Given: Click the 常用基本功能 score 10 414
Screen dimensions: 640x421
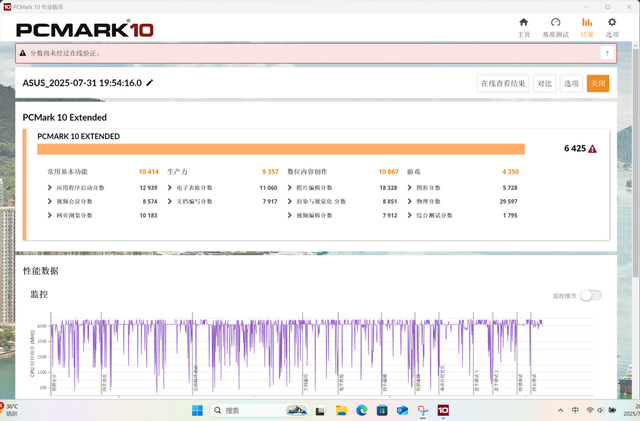Looking at the screenshot, I should tap(149, 172).
